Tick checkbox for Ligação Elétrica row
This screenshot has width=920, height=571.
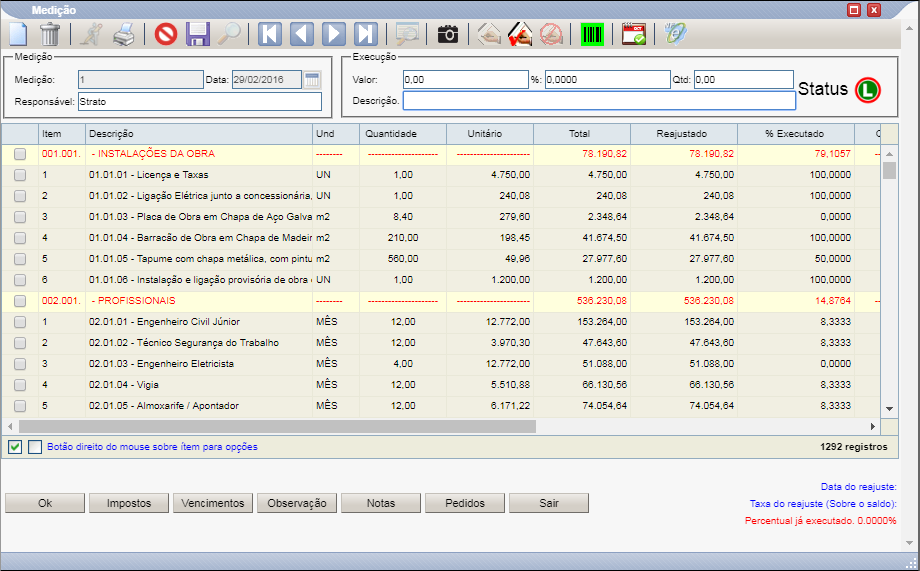(x=20, y=196)
